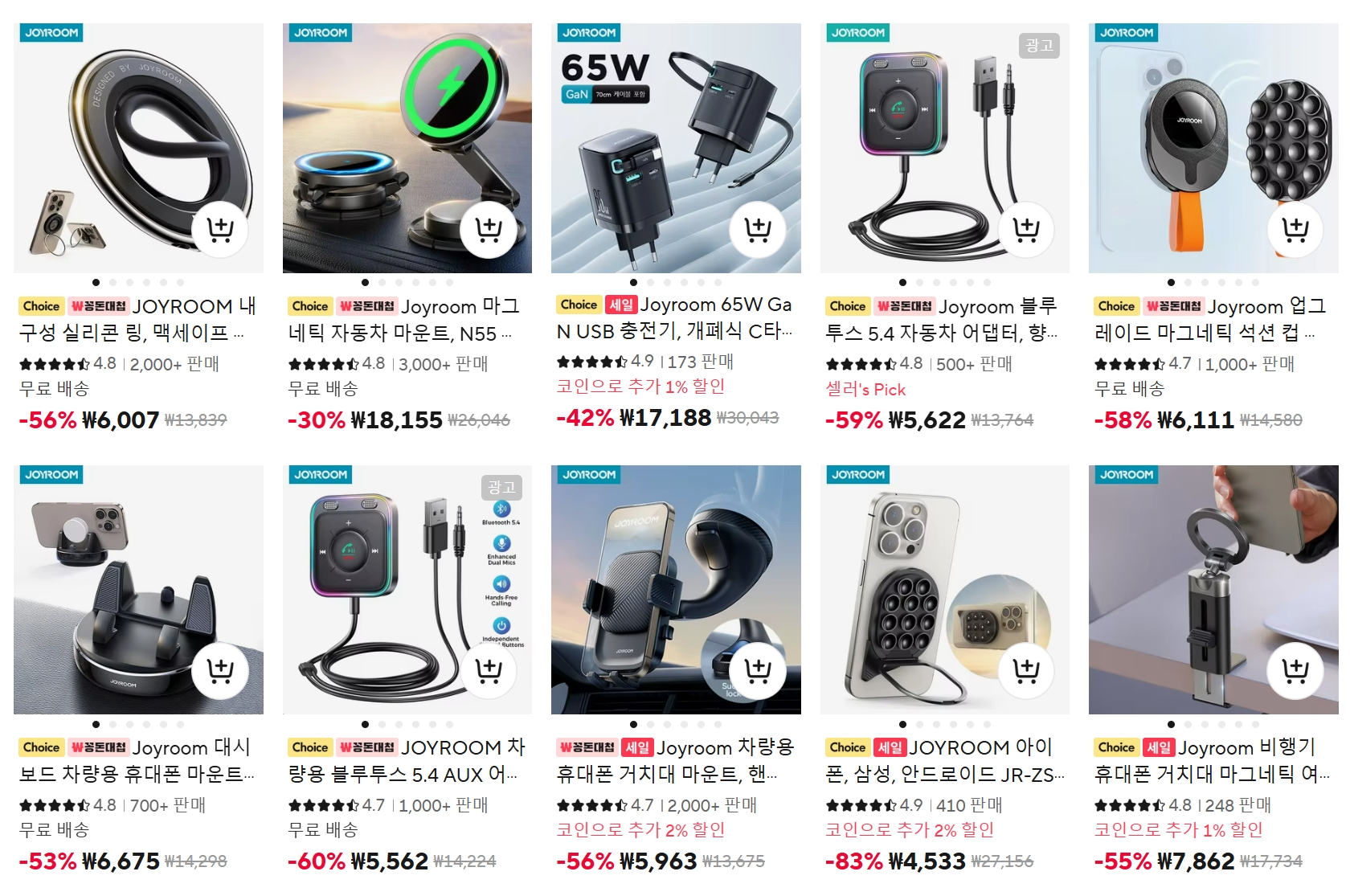The height and width of the screenshot is (896, 1350).
Task: Show second image of silicone ring product
Action: (113, 283)
